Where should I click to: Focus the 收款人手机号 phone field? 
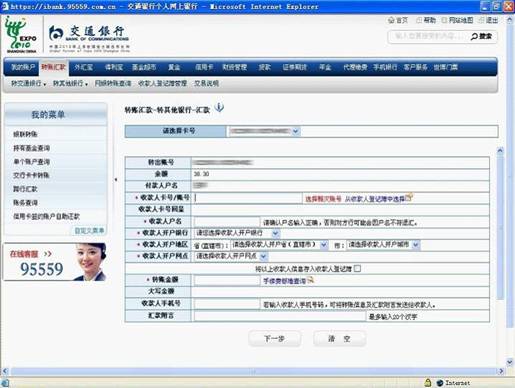(x=227, y=304)
